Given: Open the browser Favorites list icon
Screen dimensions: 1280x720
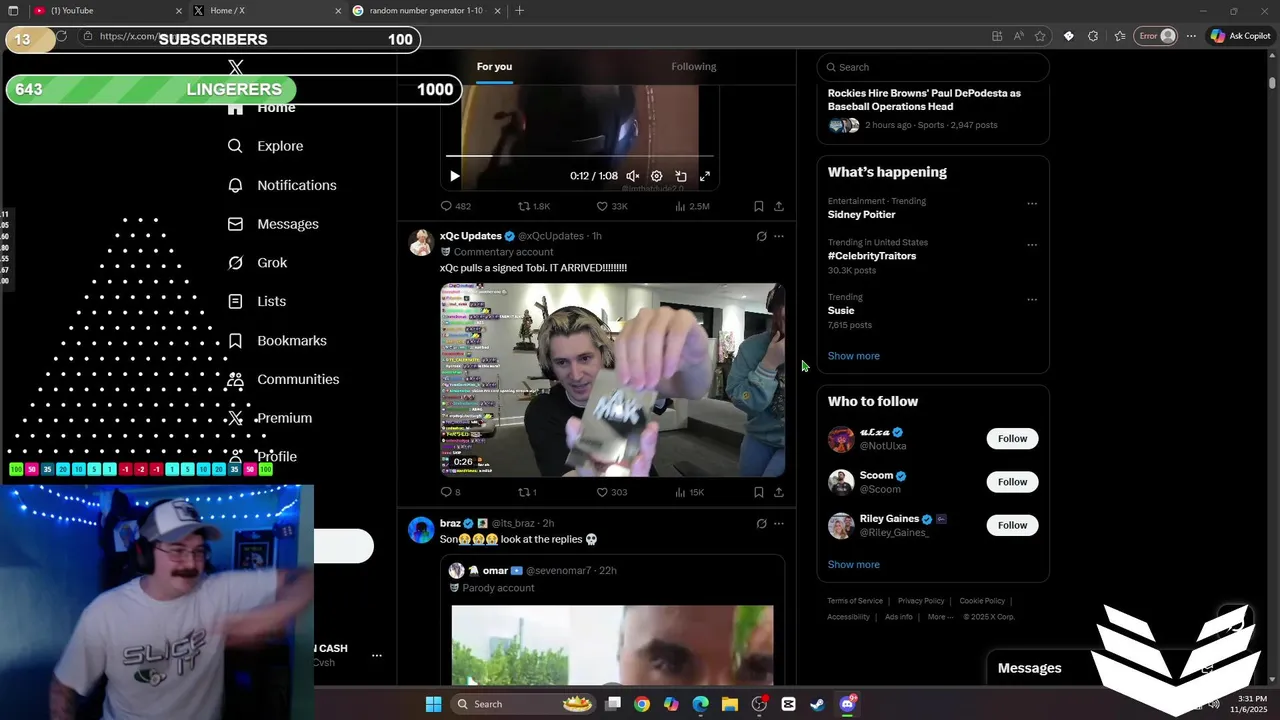Looking at the screenshot, I should tap(1120, 36).
